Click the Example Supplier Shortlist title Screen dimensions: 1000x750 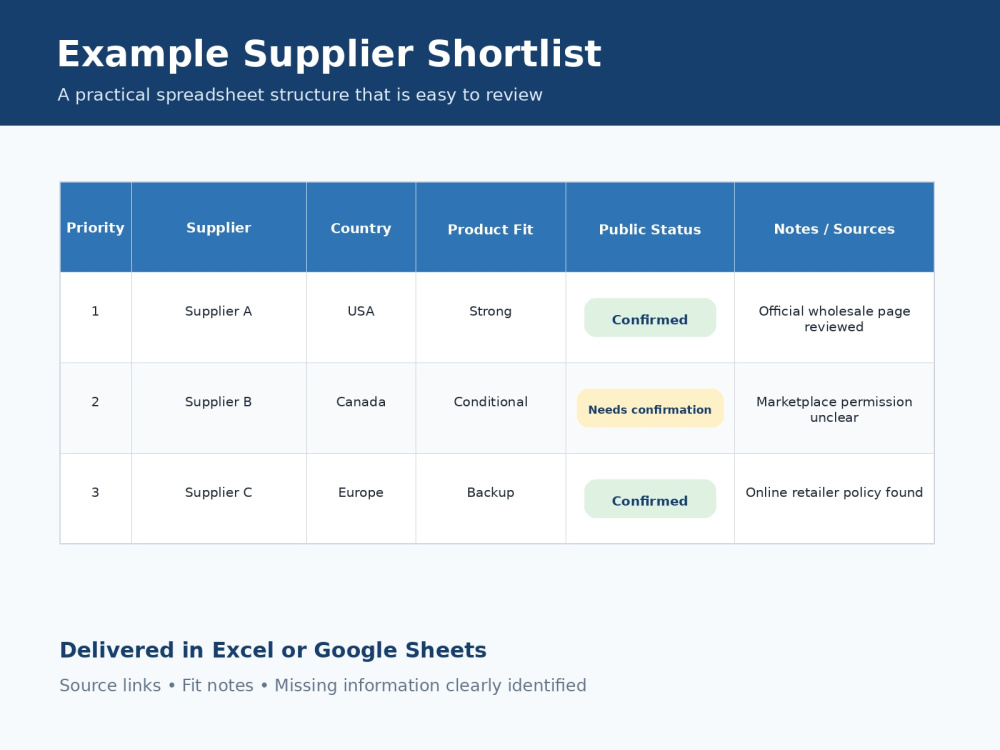pyautogui.click(x=329, y=54)
